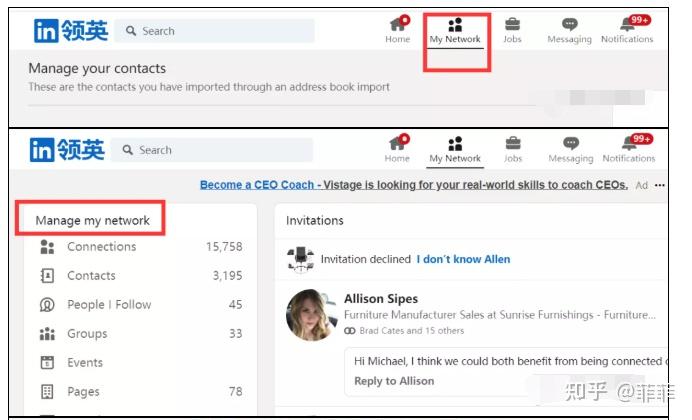
Task: Click the mutual connections icon beside Brad Cates
Action: pyautogui.click(x=350, y=331)
